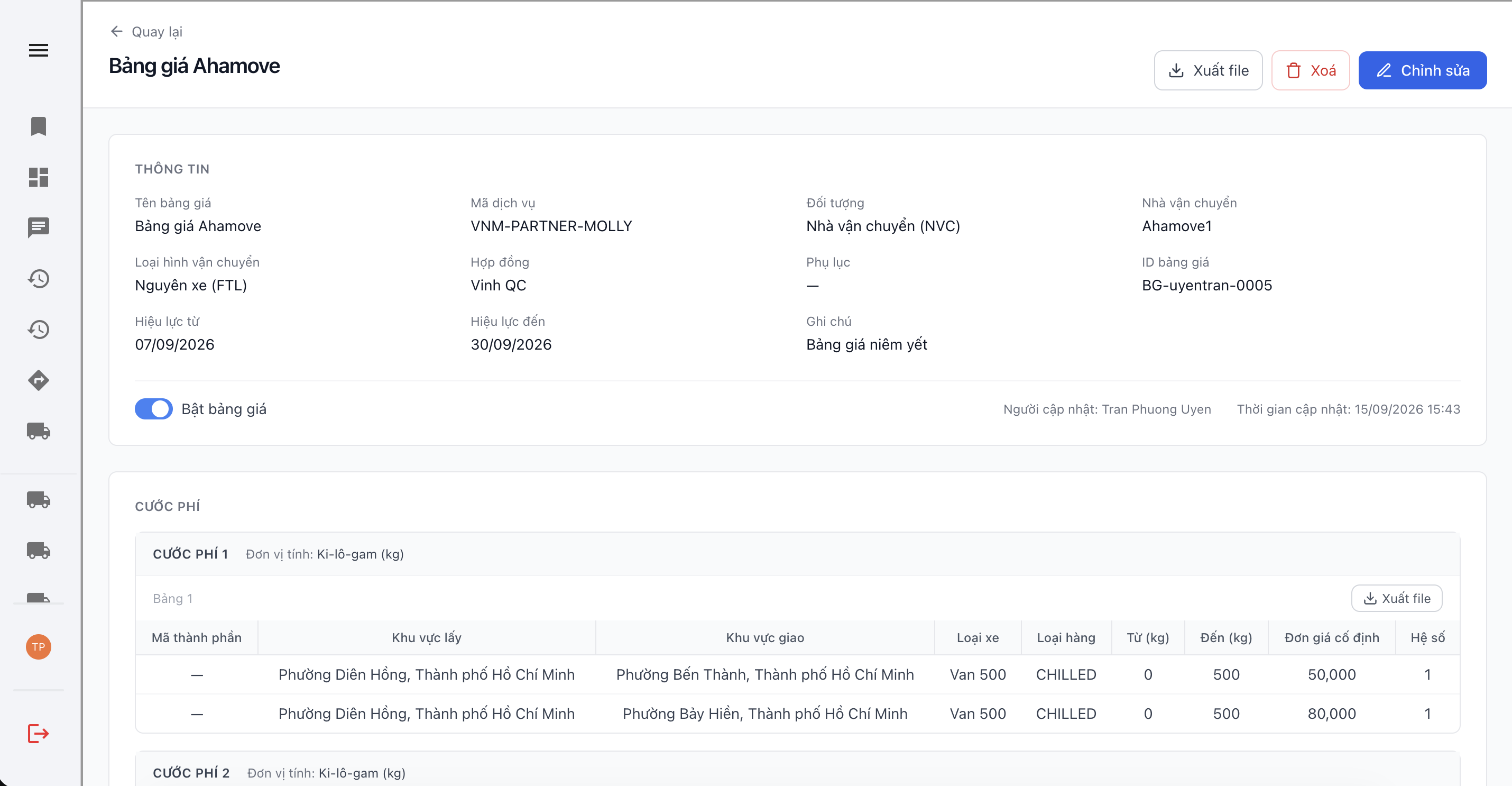The height and width of the screenshot is (786, 1512).
Task: Click the Phường Bảy Hiền delivery area cell
Action: coord(765,714)
